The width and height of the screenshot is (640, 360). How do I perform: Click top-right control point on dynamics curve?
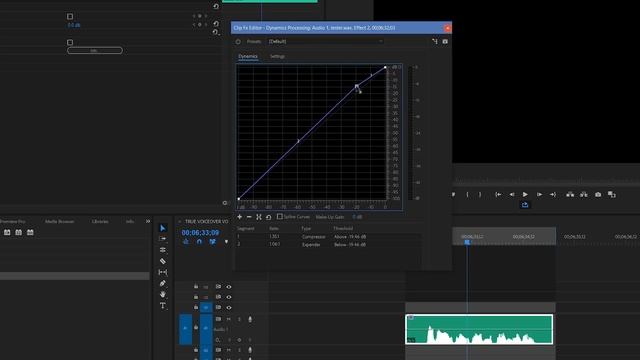(x=385, y=67)
